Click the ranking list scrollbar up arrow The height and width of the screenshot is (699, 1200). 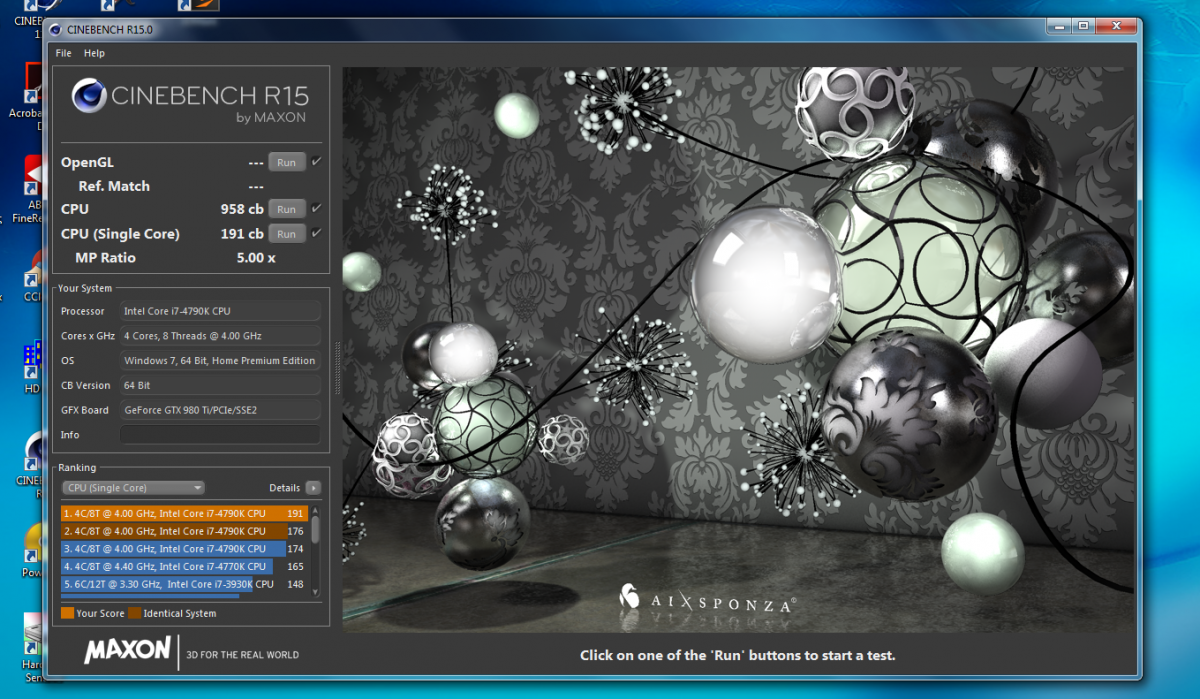point(316,510)
